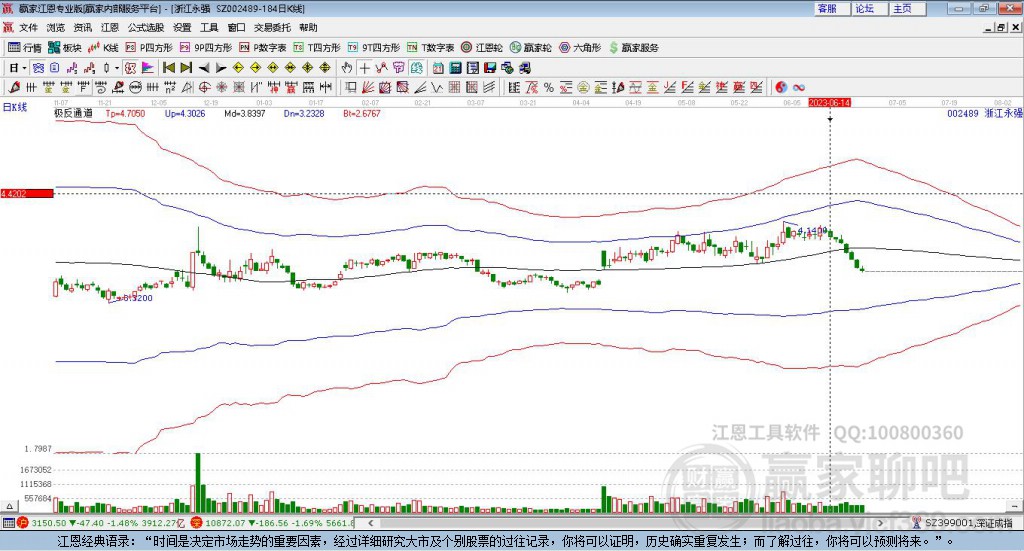1024x551 pixels.
Task: Click the spiral tool icon
Action: pyautogui.click(x=101, y=87)
